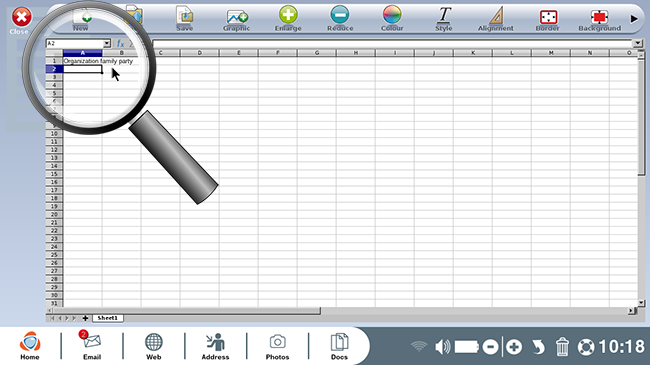Click the Enlarge plus icon
Image resolution: width=650 pixels, height=365 pixels.
click(288, 15)
